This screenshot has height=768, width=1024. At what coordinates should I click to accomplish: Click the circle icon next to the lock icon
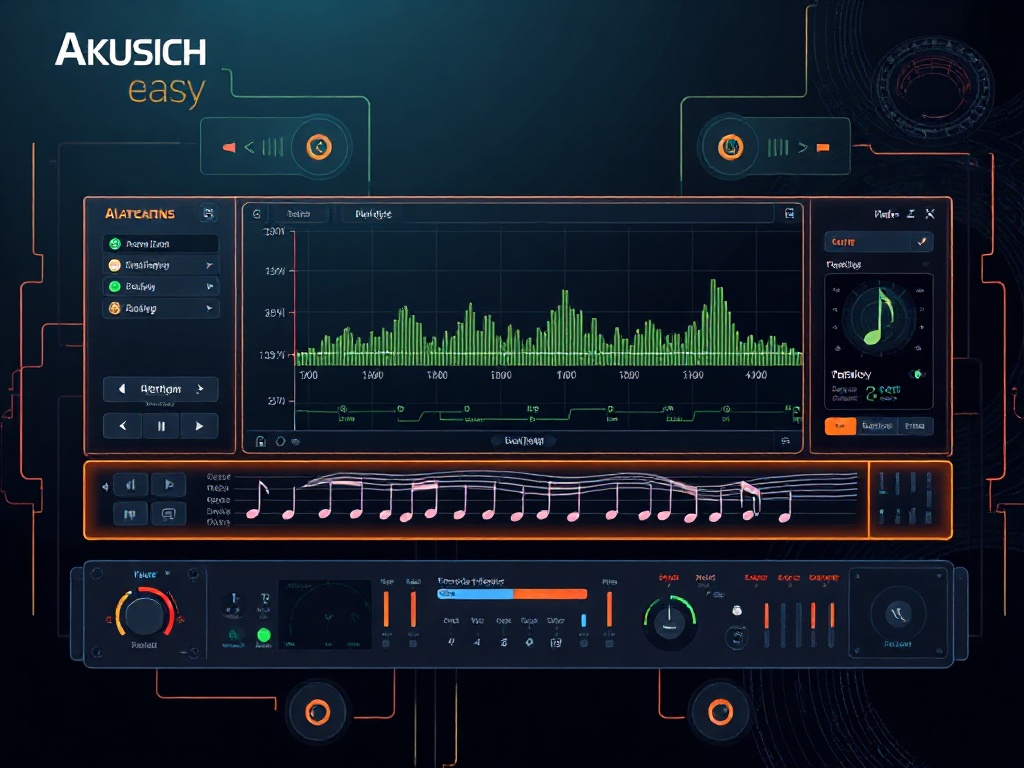click(x=280, y=441)
